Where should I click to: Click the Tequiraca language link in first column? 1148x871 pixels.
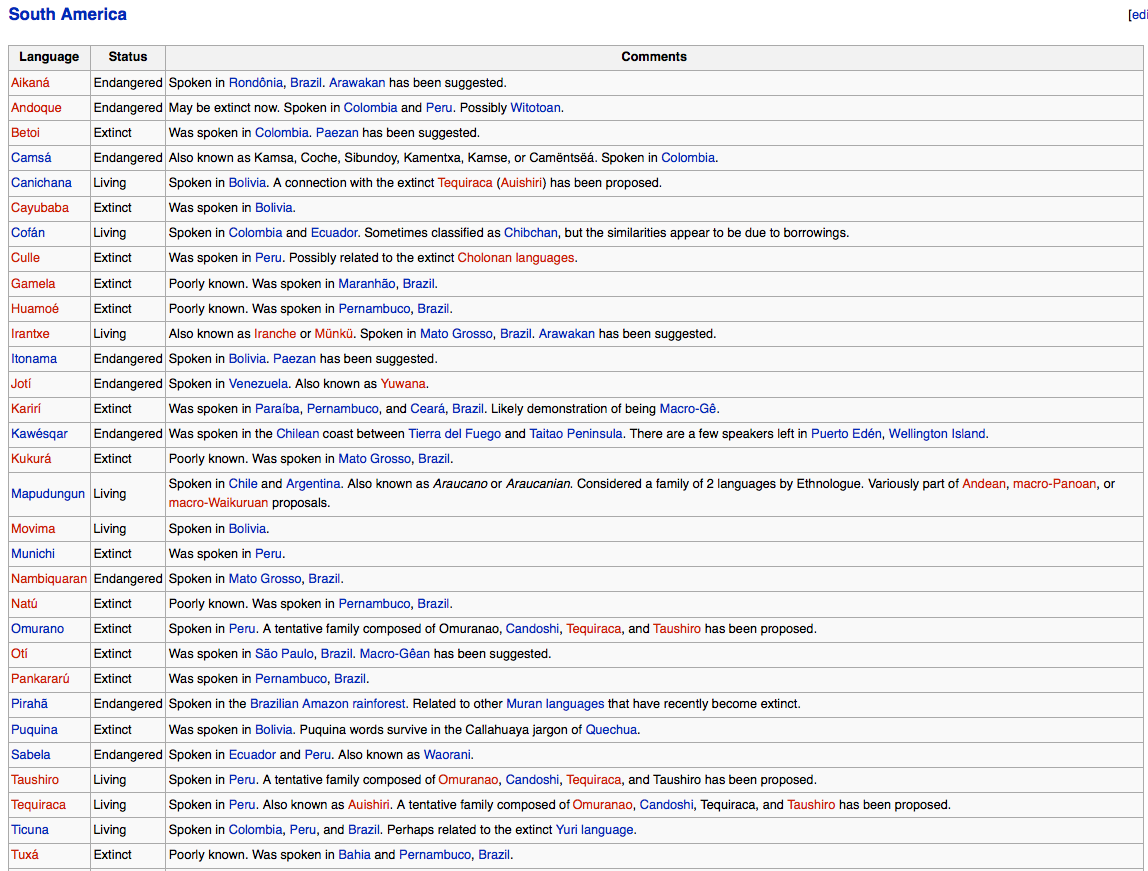[38, 804]
